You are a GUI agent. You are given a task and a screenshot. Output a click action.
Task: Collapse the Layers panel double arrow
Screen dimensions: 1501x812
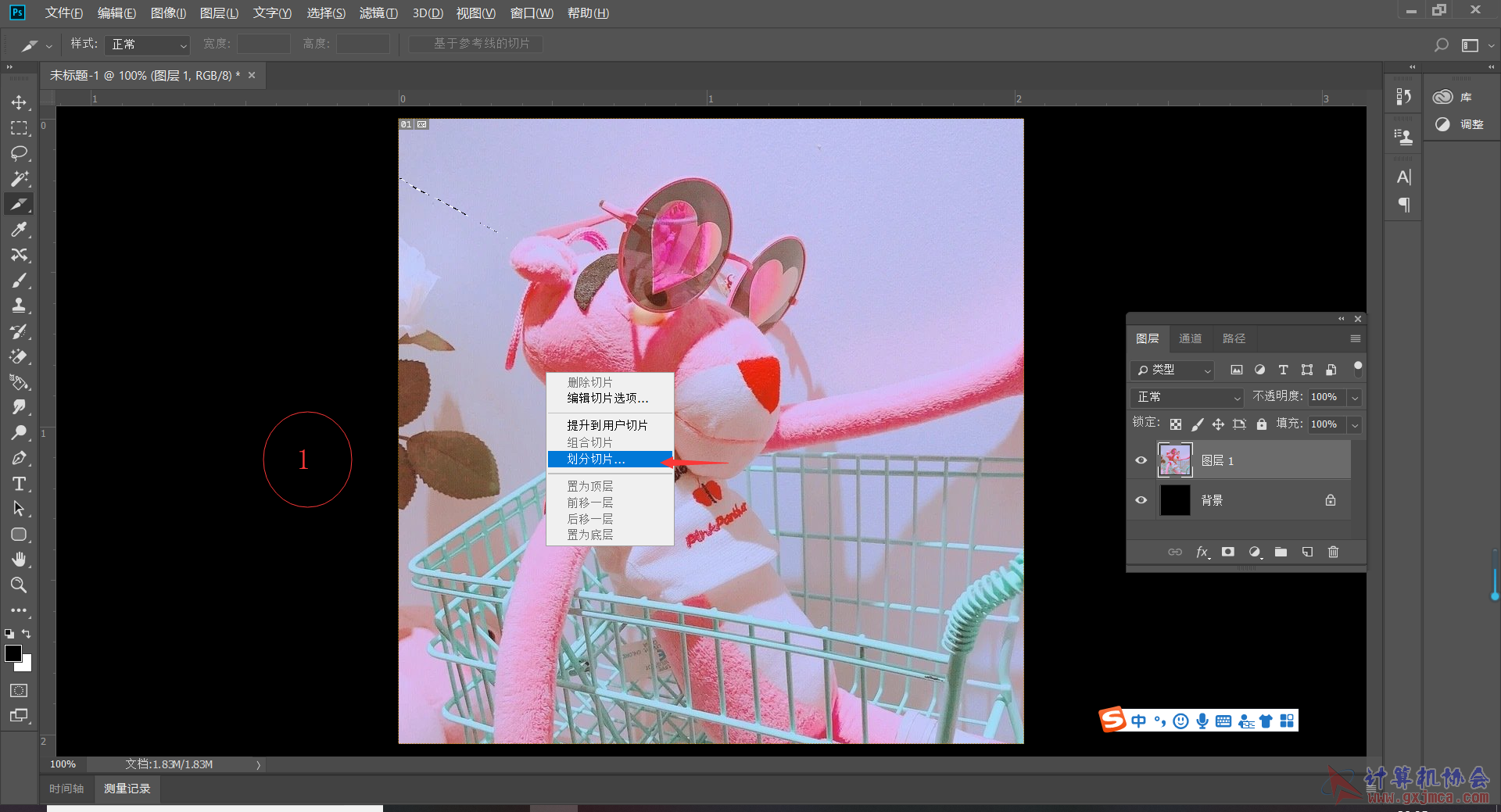coord(1342,319)
